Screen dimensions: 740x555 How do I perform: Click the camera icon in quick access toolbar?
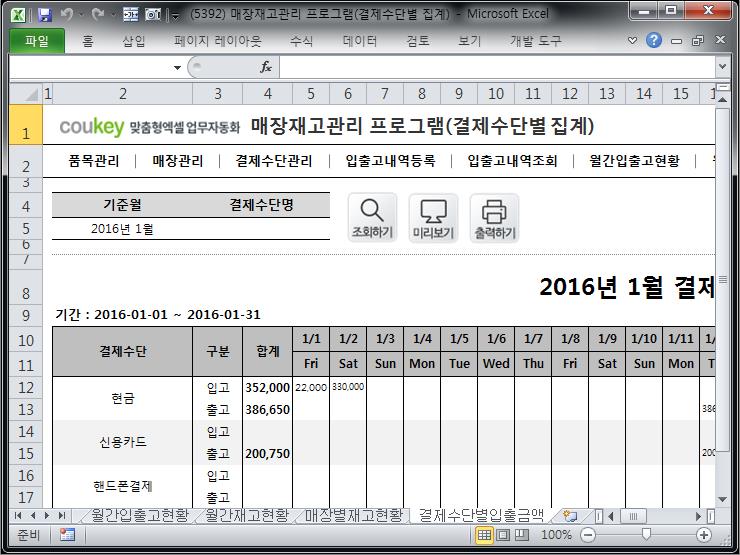(x=153, y=15)
